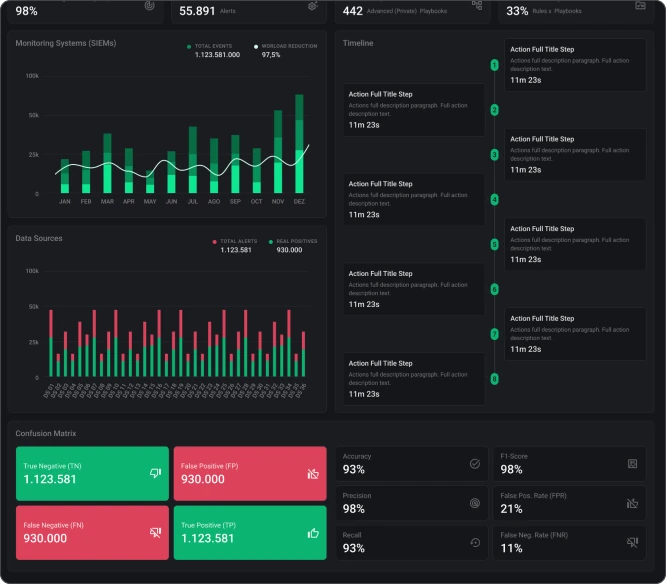This screenshot has height=584, width=666.
Task: Click the 930.000 real positives legend value
Action: [x=289, y=250]
